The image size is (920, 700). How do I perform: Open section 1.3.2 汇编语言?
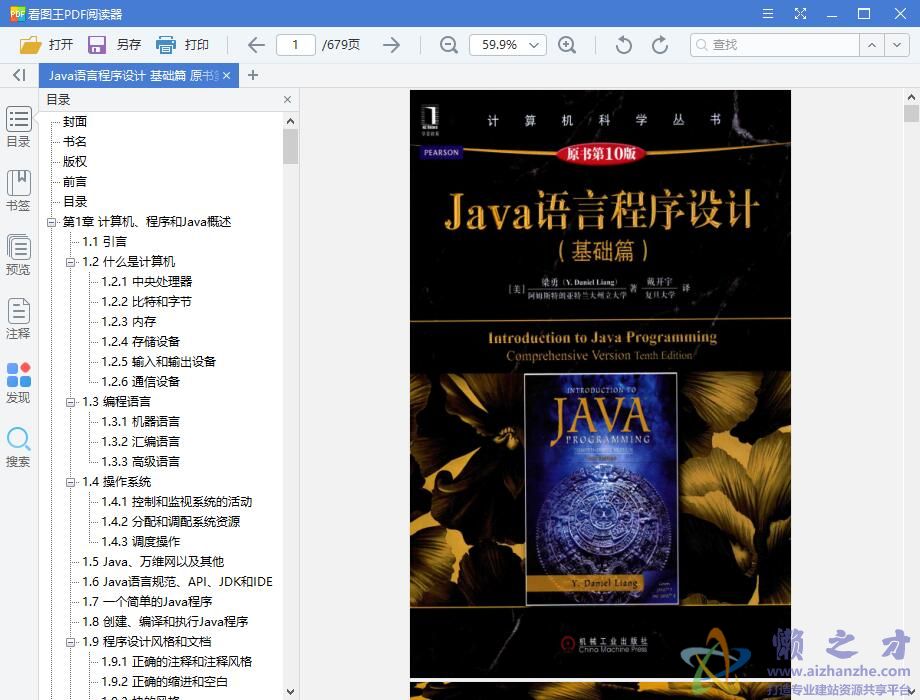[x=140, y=441]
